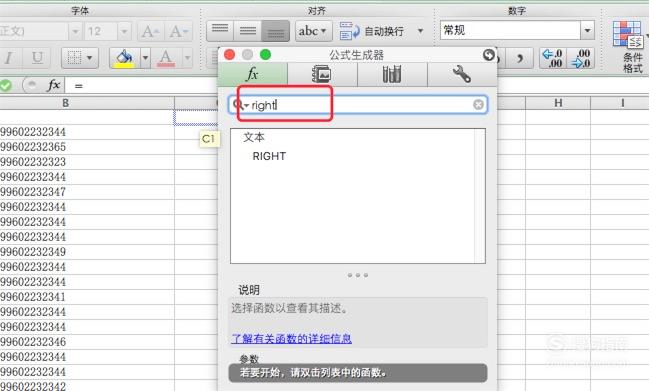Click the green zoom button of 公式生成器
This screenshot has height=391, width=649.
(x=265, y=55)
